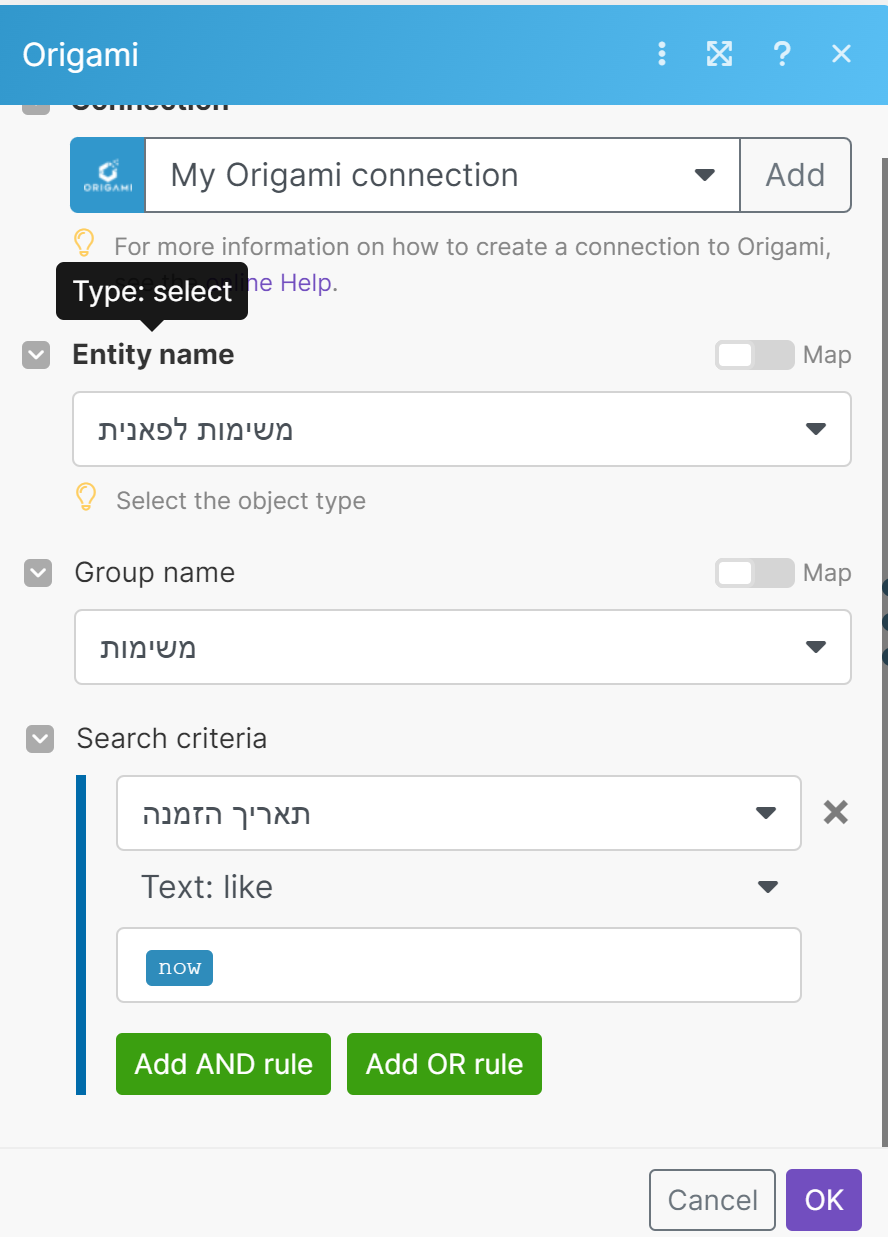Open the My Origami connection dropdown

point(442,175)
